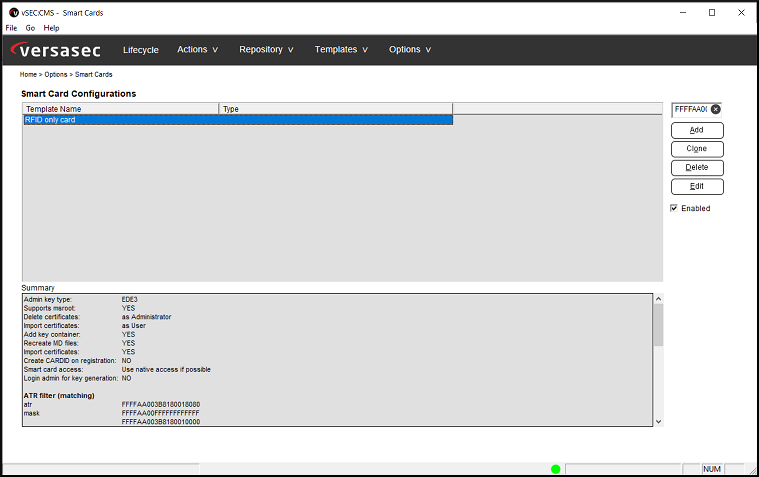
Task: Click the Delete button
Action: [697, 168]
